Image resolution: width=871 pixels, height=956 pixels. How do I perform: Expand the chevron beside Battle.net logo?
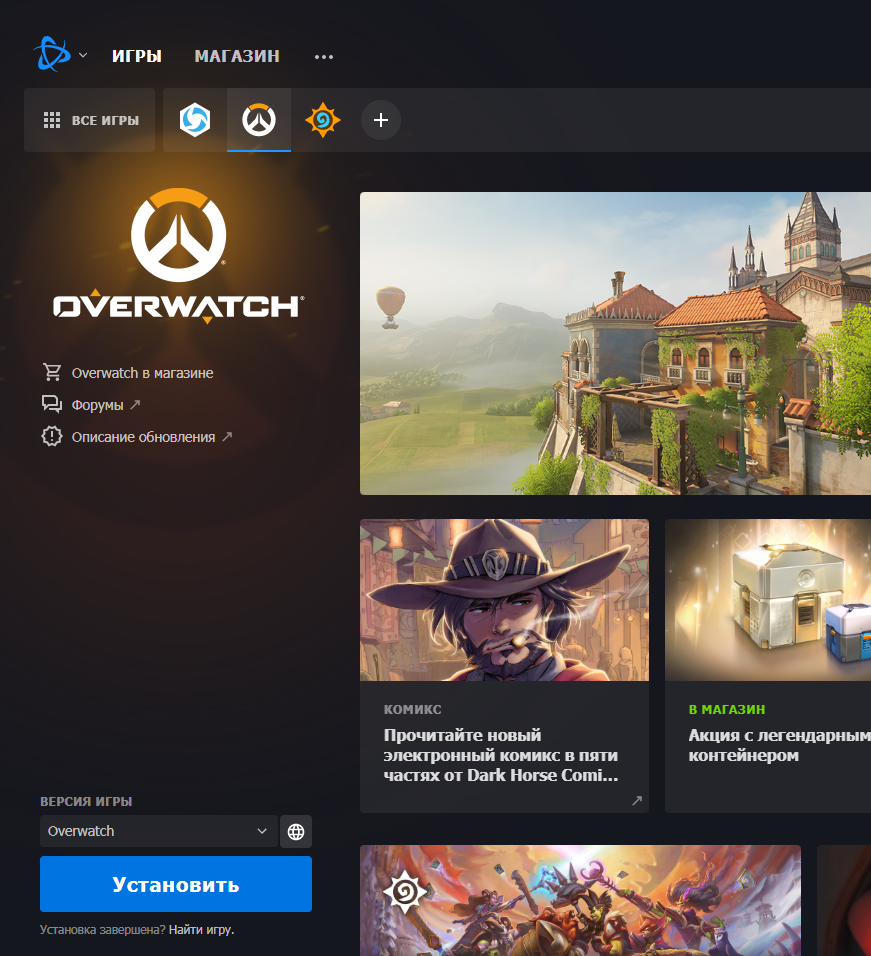pos(83,55)
